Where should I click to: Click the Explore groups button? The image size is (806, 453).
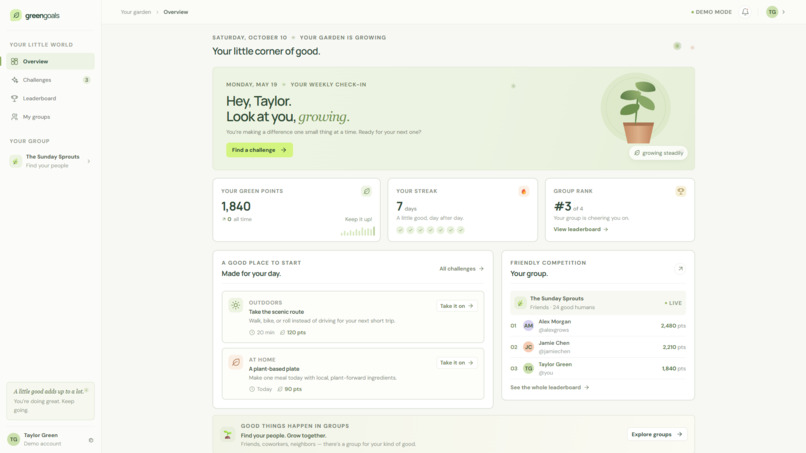click(x=657, y=434)
